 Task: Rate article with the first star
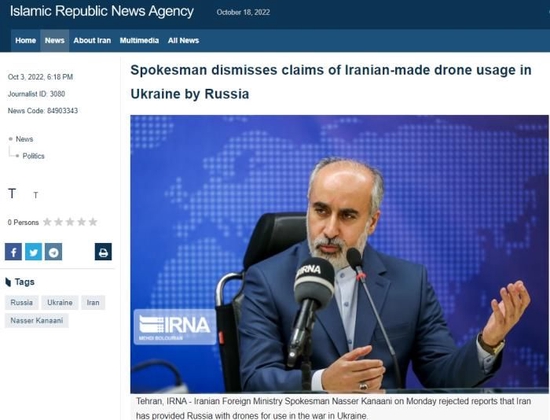click(x=47, y=222)
